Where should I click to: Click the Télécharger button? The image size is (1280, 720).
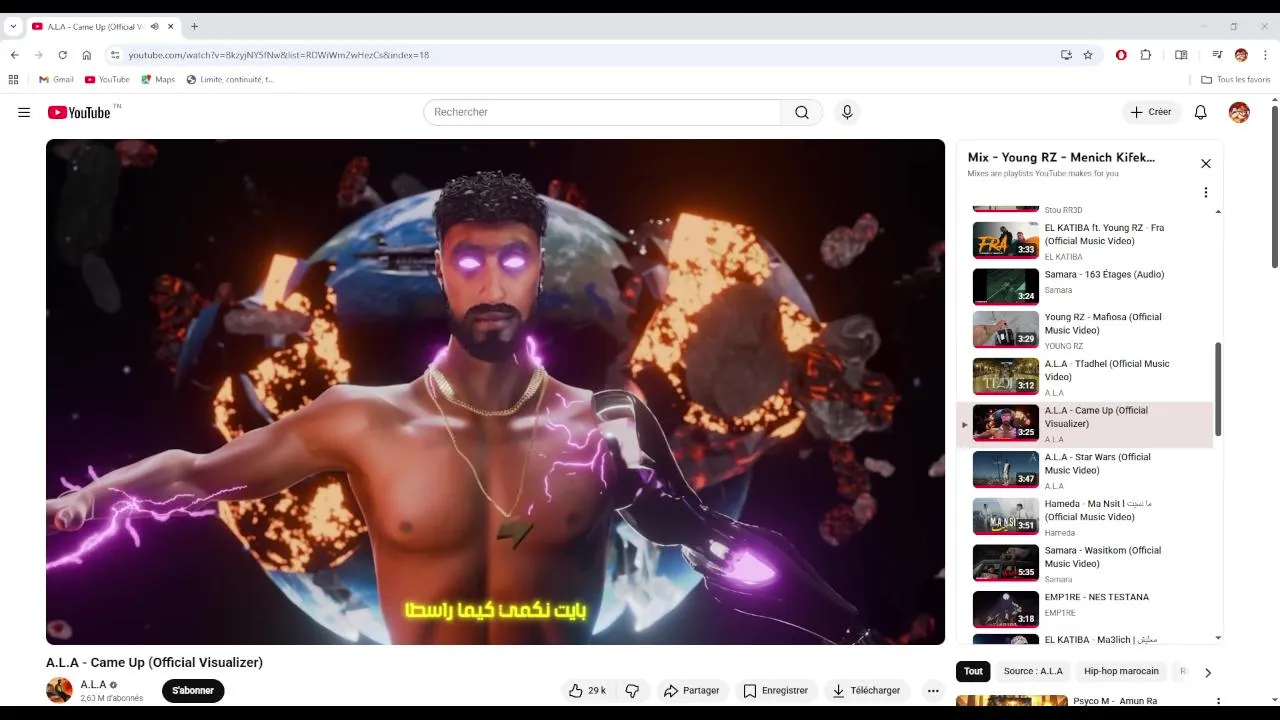click(x=866, y=690)
